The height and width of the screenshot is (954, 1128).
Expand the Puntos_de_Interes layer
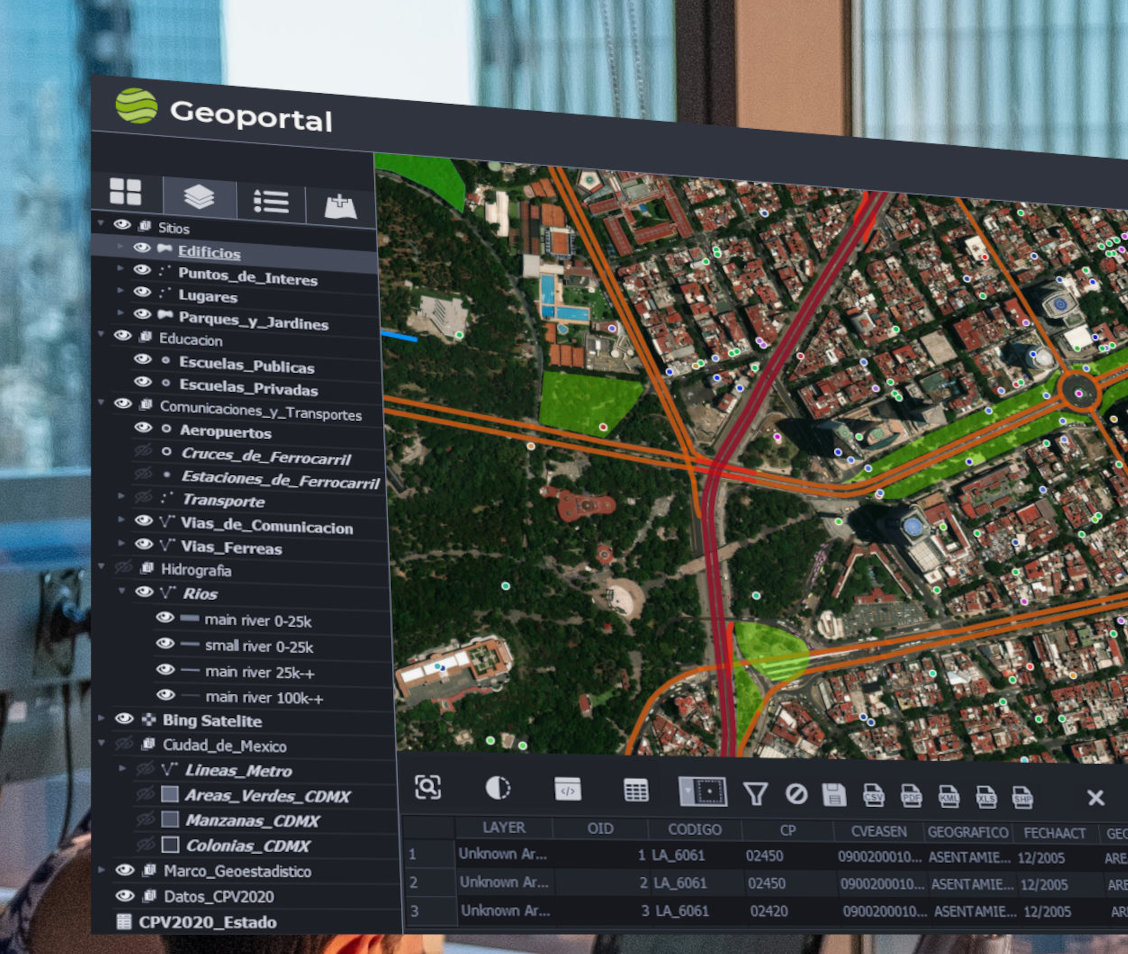click(x=121, y=271)
